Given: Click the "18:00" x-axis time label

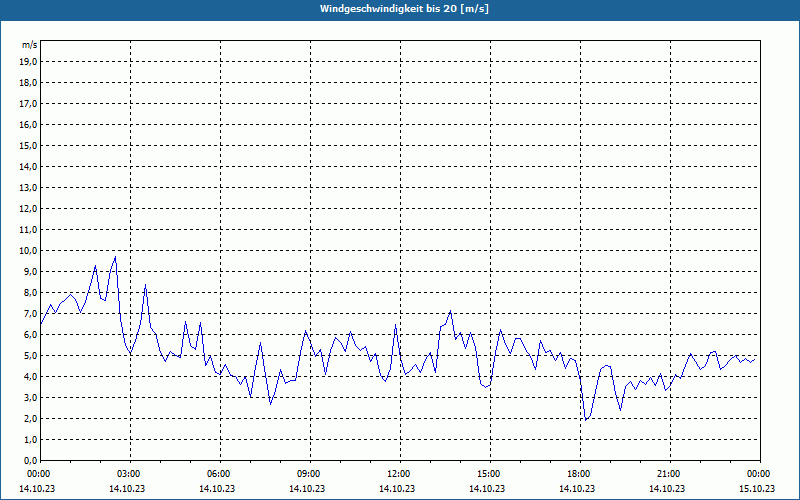Looking at the screenshot, I should pyautogui.click(x=580, y=474).
